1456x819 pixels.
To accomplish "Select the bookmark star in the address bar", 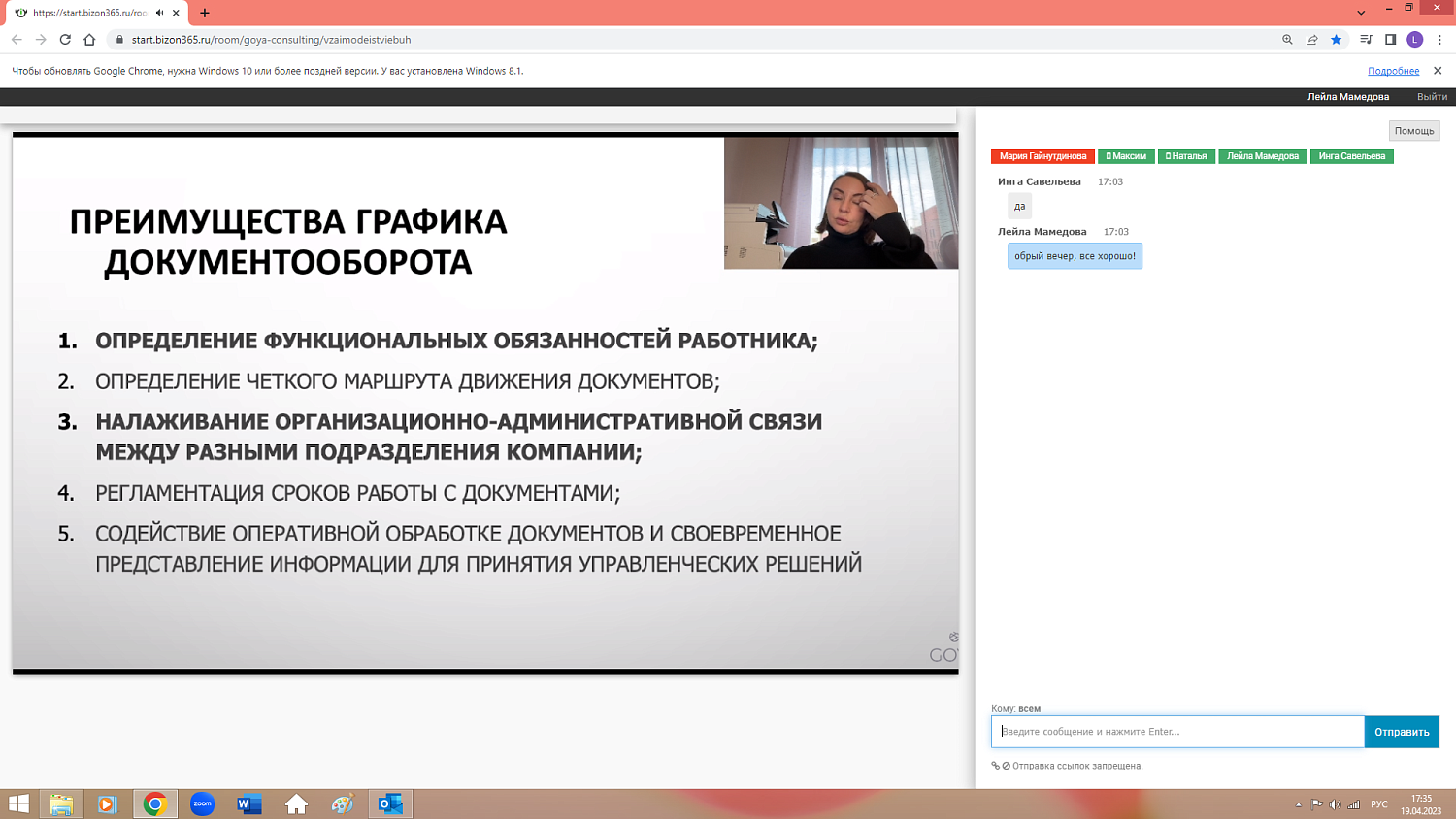I will pos(1336,41).
